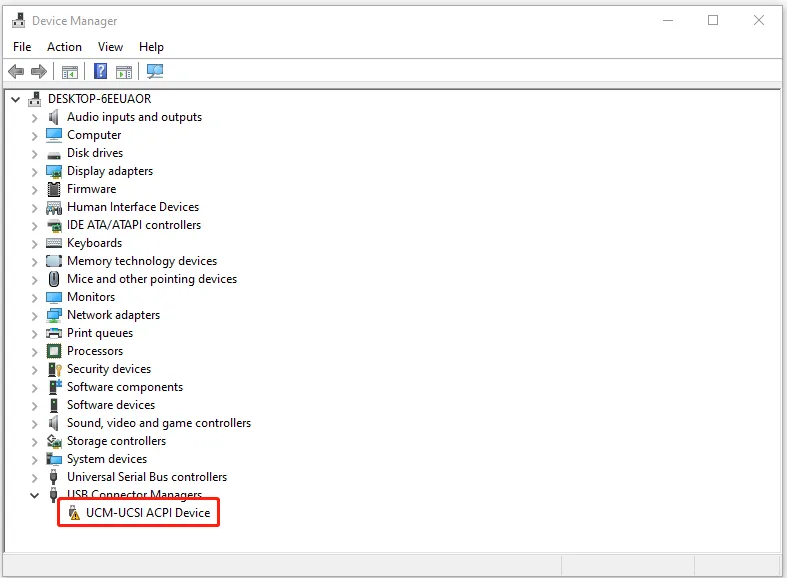
Task: Click the Keyboards category icon
Action: [54, 243]
